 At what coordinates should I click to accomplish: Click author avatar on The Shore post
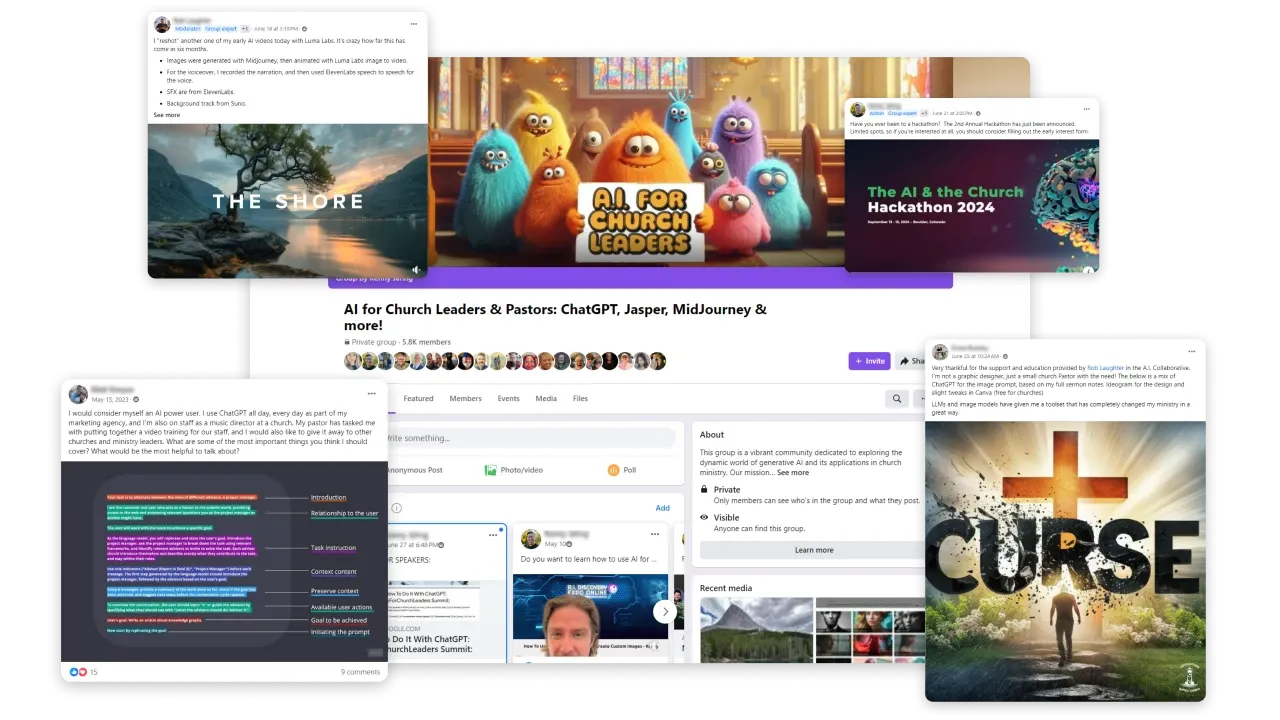(x=161, y=25)
